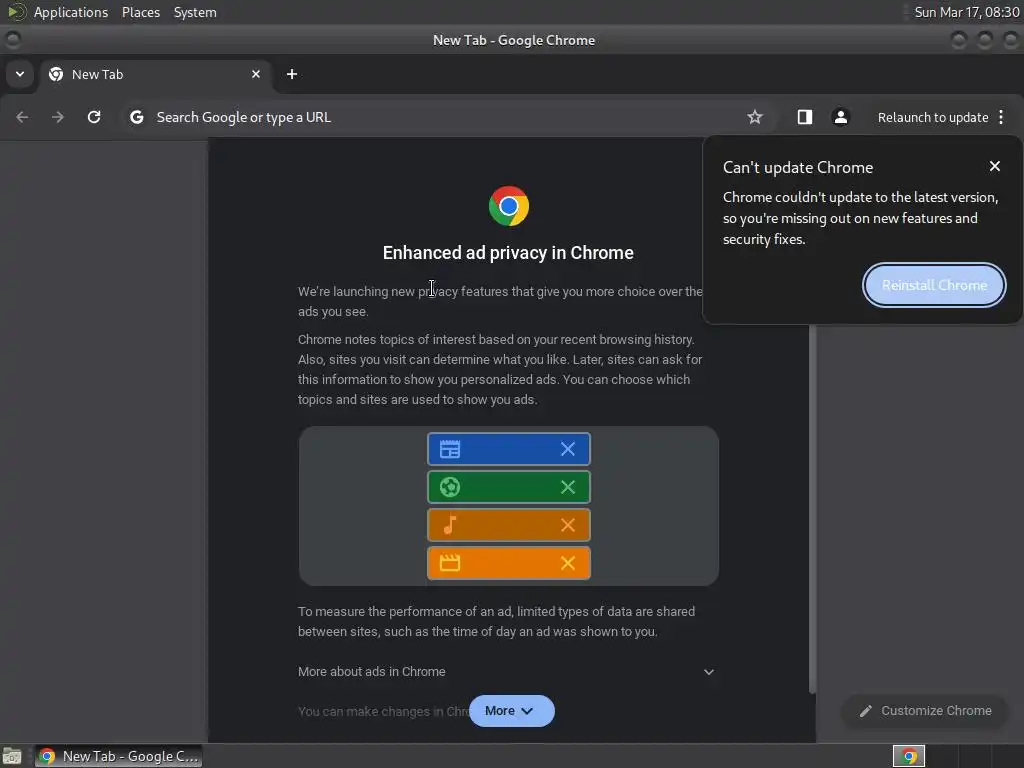
Task: Open the side panel icon
Action: click(x=805, y=117)
